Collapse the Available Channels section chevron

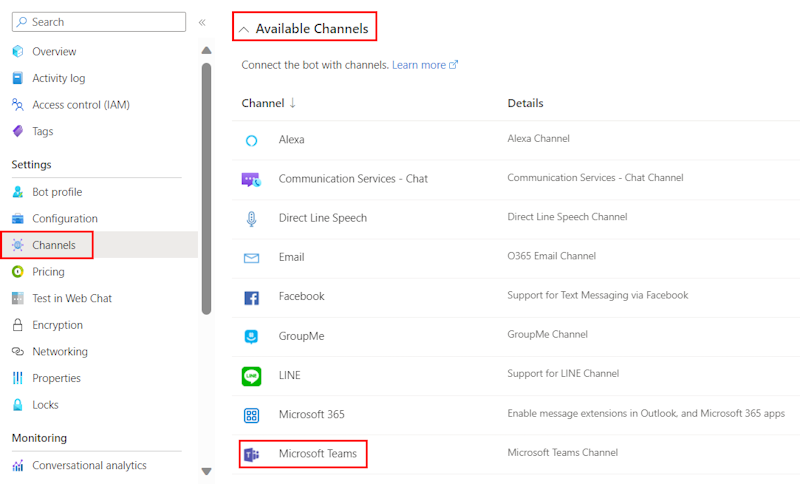pyautogui.click(x=244, y=30)
